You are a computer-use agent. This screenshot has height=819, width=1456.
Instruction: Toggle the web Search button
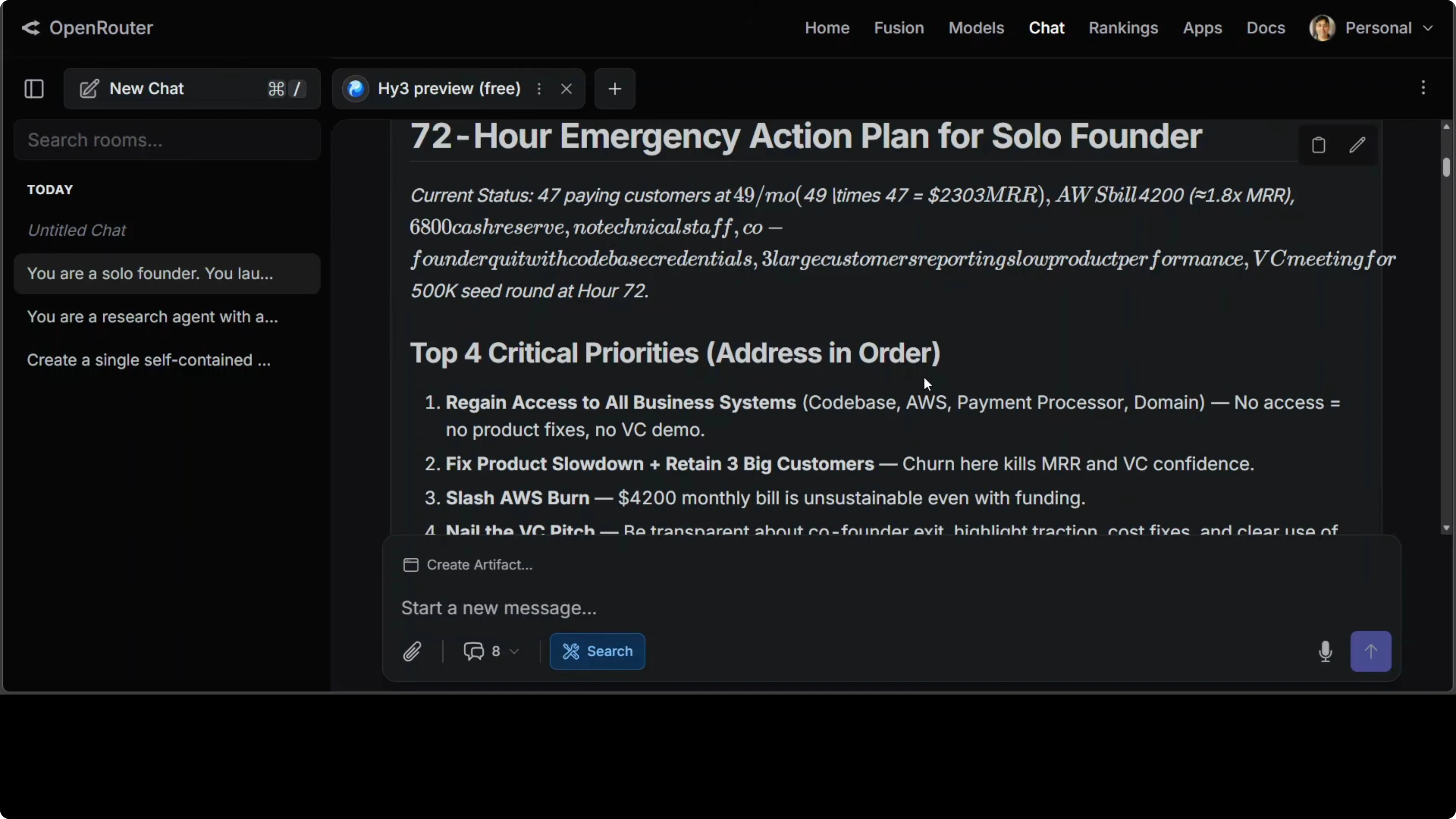pyautogui.click(x=597, y=651)
